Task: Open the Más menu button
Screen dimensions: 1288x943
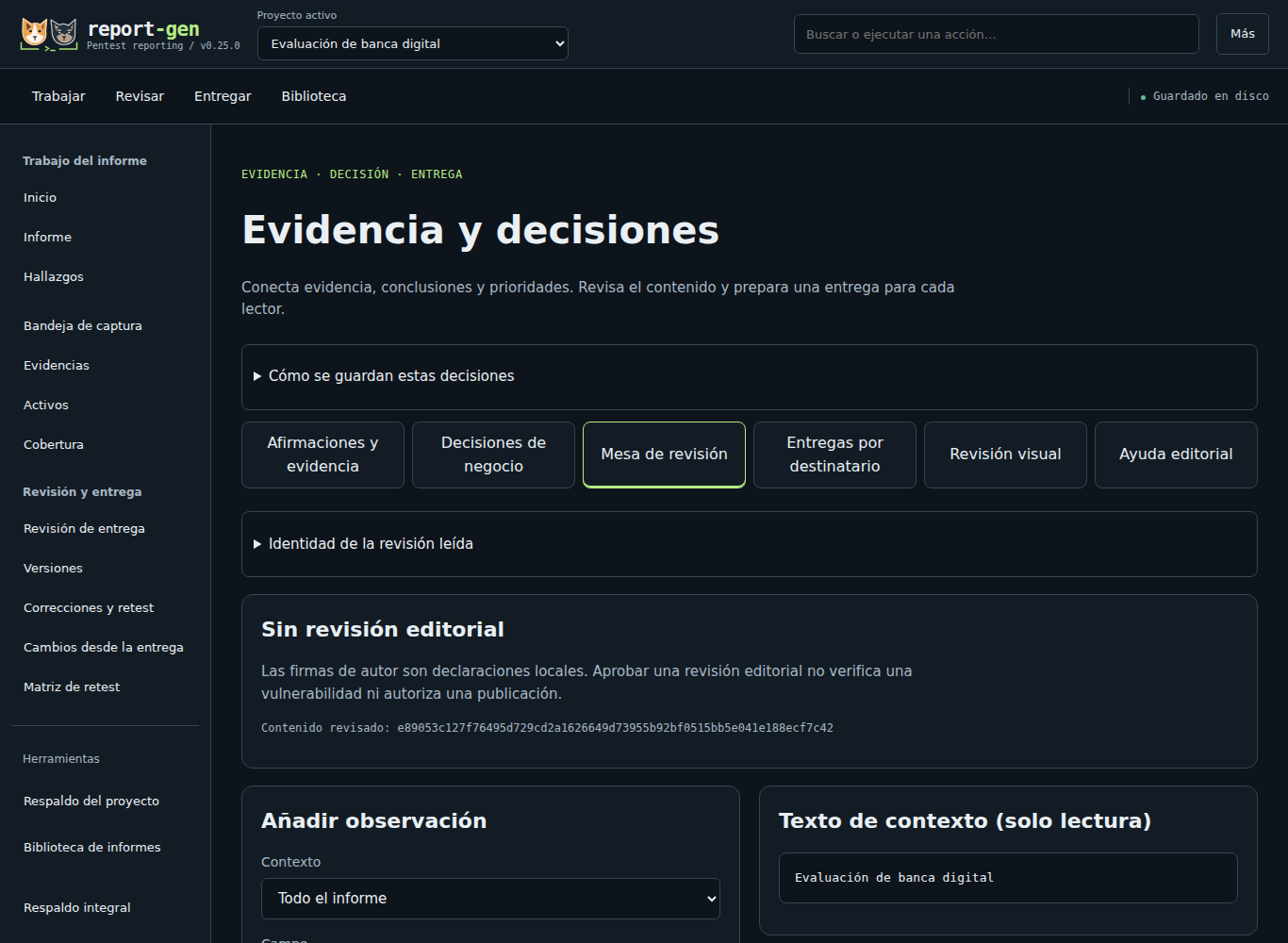Action: click(x=1243, y=34)
